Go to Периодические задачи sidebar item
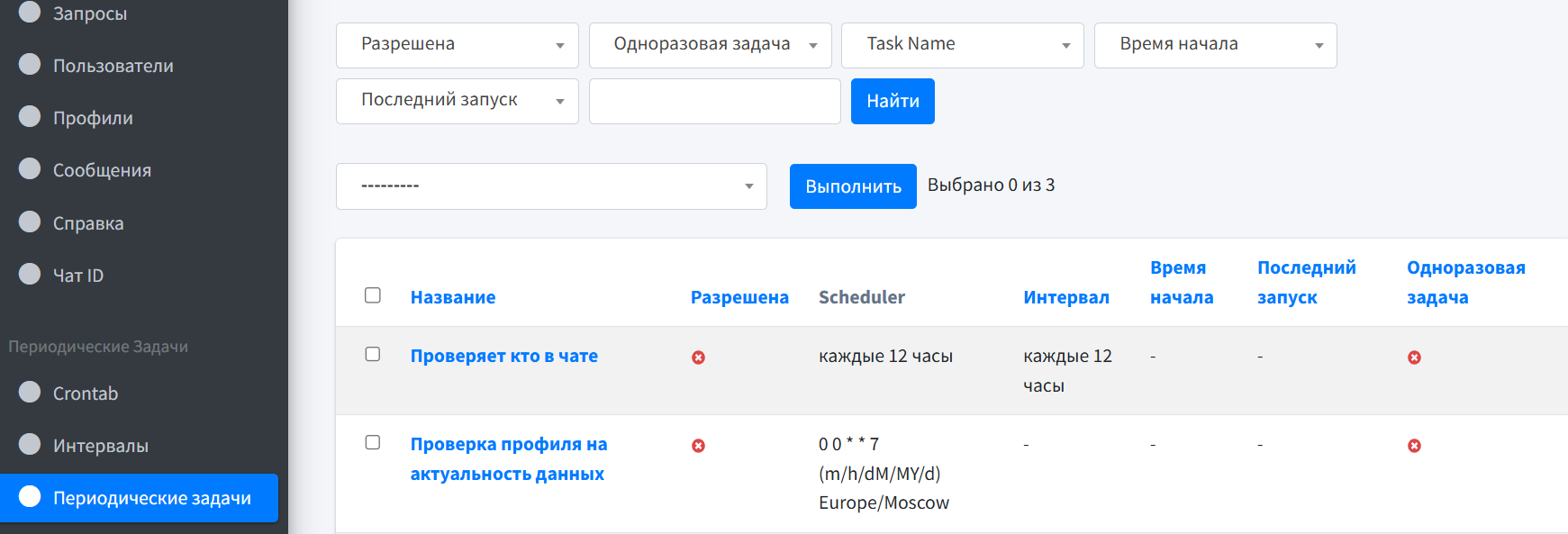Image resolution: width=1568 pixels, height=534 pixels. tap(151, 498)
